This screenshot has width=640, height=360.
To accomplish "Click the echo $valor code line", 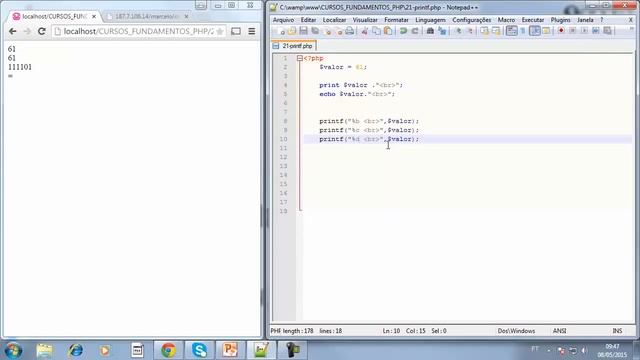I will pos(357,94).
